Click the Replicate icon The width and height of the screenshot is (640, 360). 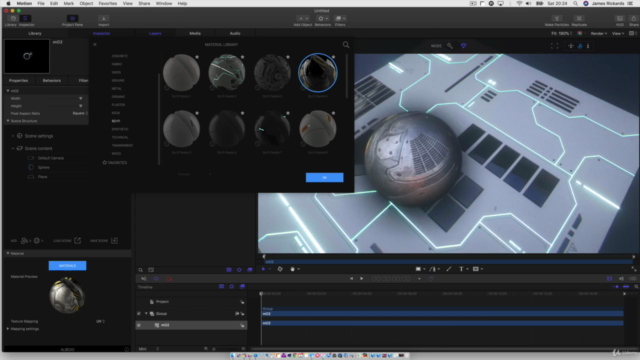[x=579, y=19]
